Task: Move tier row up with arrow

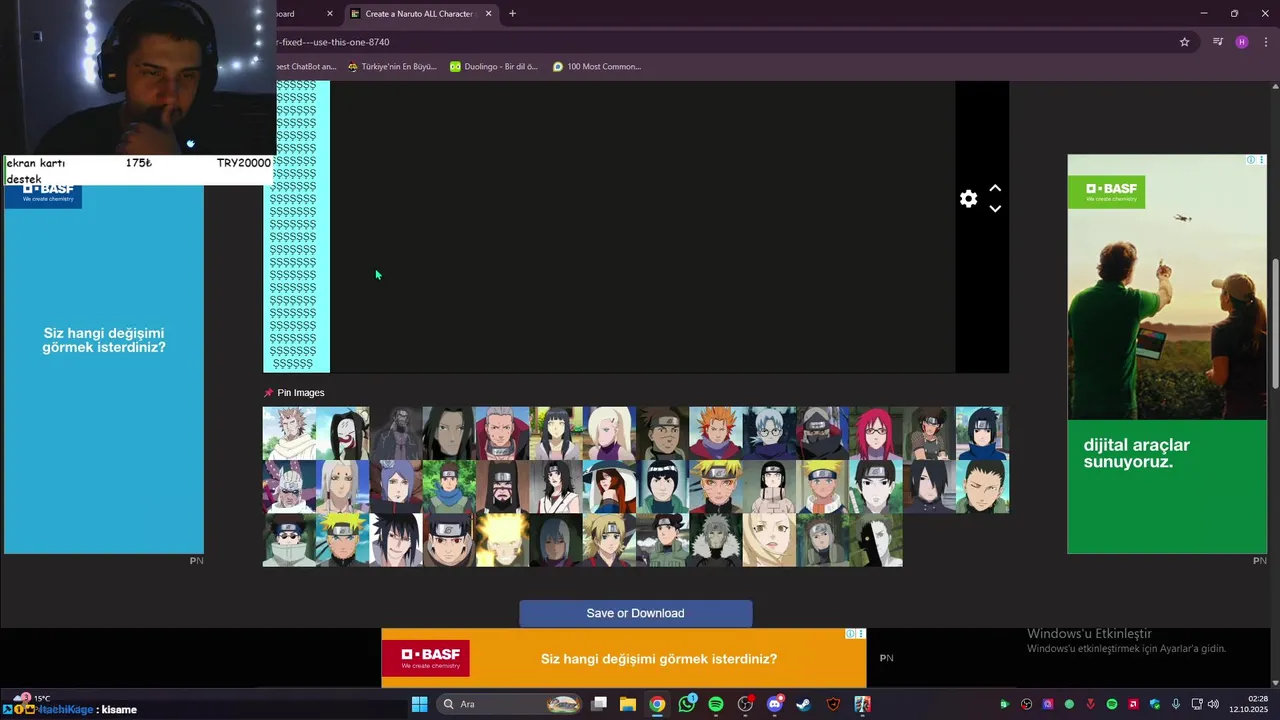Action: (x=995, y=188)
